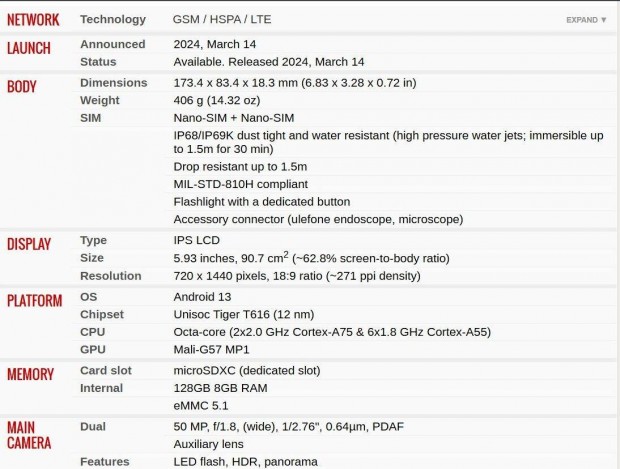This screenshot has width=620, height=469.
Task: Click the Announced spec label
Action: [112, 44]
